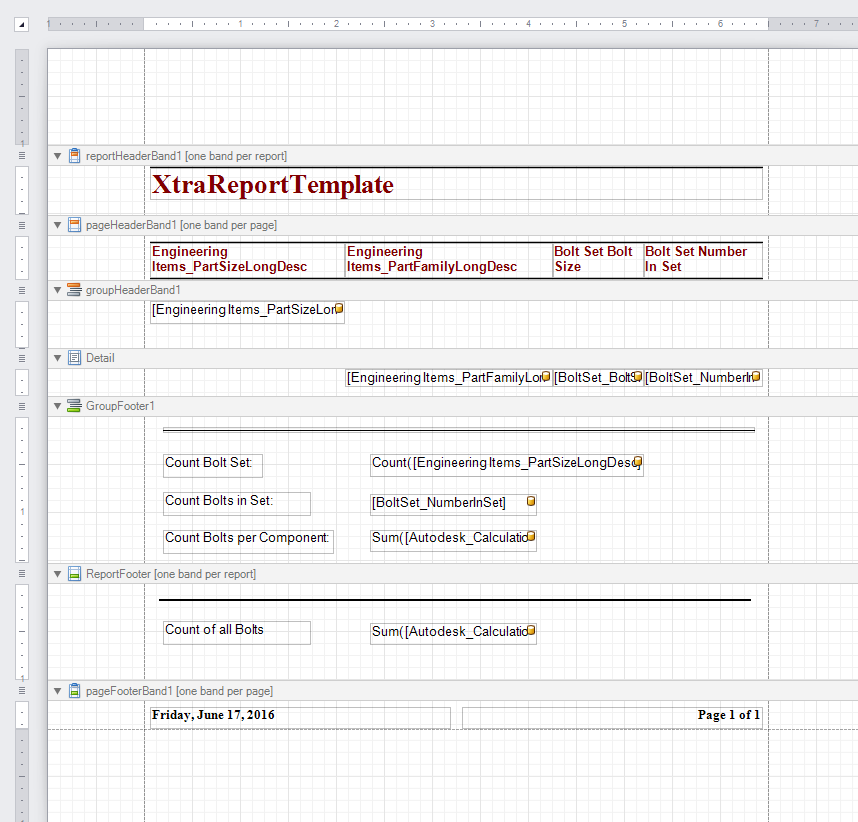The image size is (858, 822).
Task: Click the pageHeaderBand1 band icon
Action: 74,225
